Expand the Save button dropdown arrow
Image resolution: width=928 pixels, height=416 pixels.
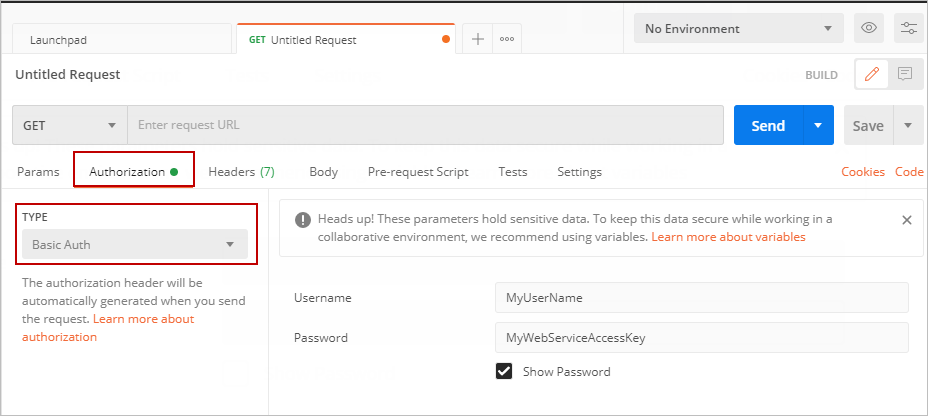tap(908, 126)
